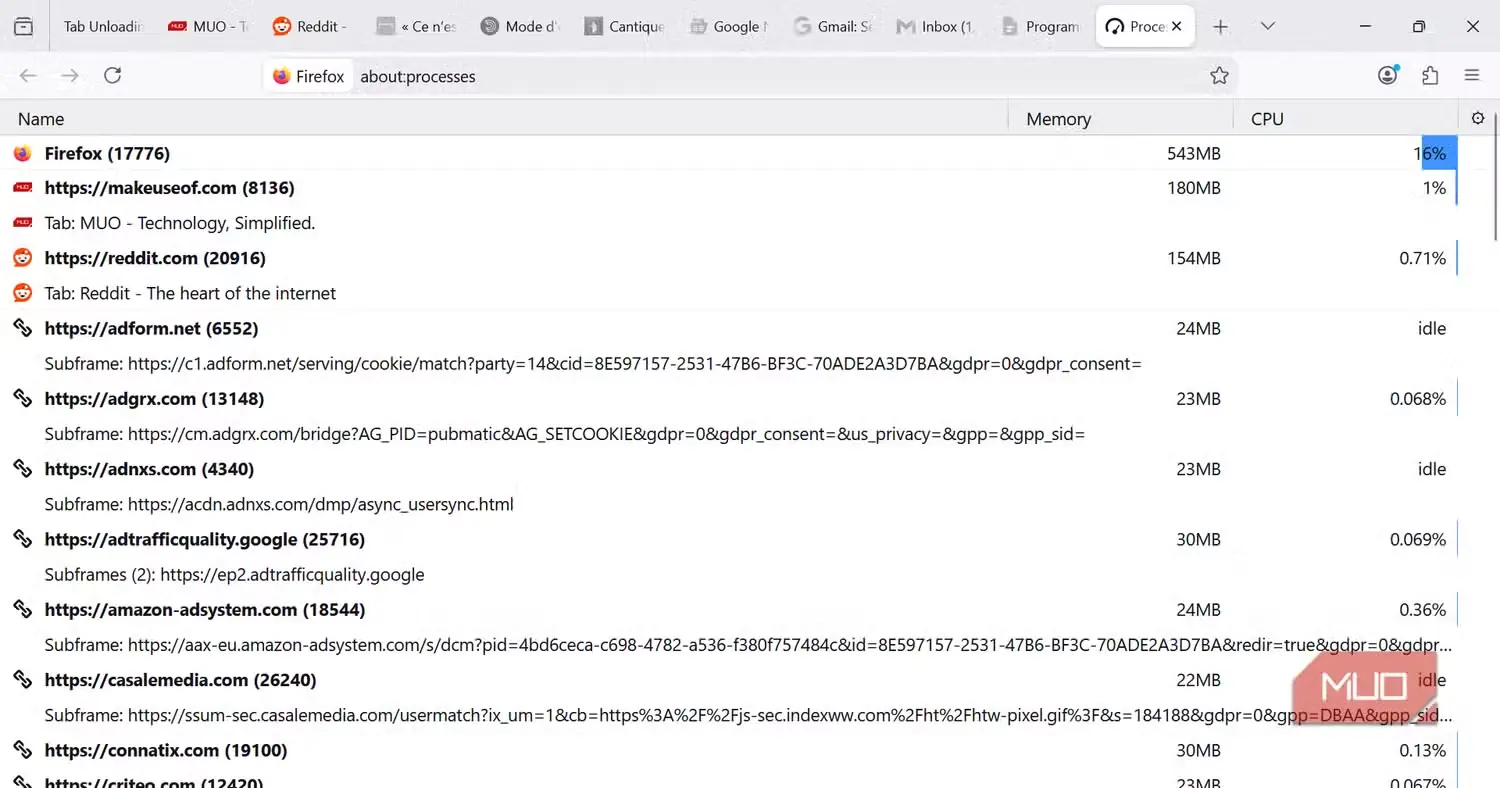Screen dimensions: 1500x788
Task: Reload the about:processes page
Action: (x=113, y=76)
